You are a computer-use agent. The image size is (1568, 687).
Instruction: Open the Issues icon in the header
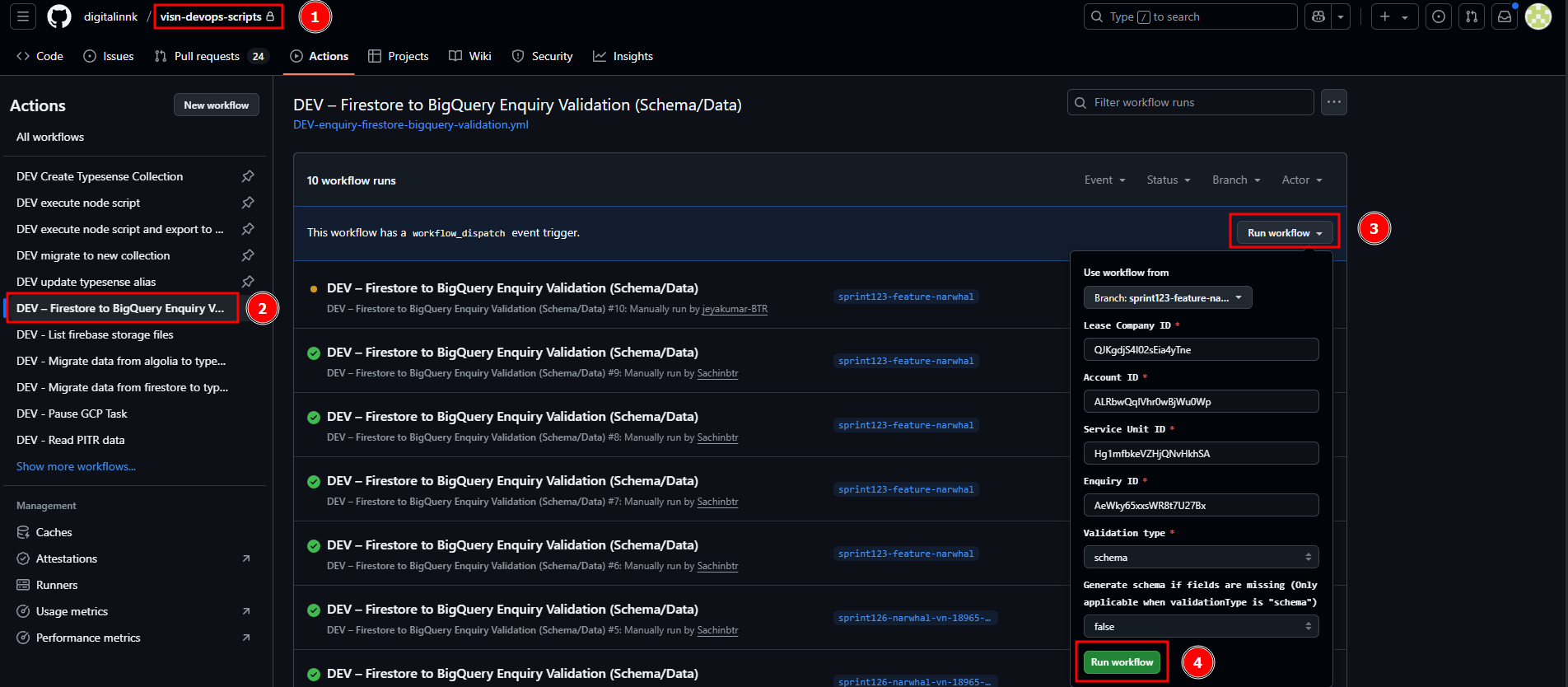tap(1439, 16)
